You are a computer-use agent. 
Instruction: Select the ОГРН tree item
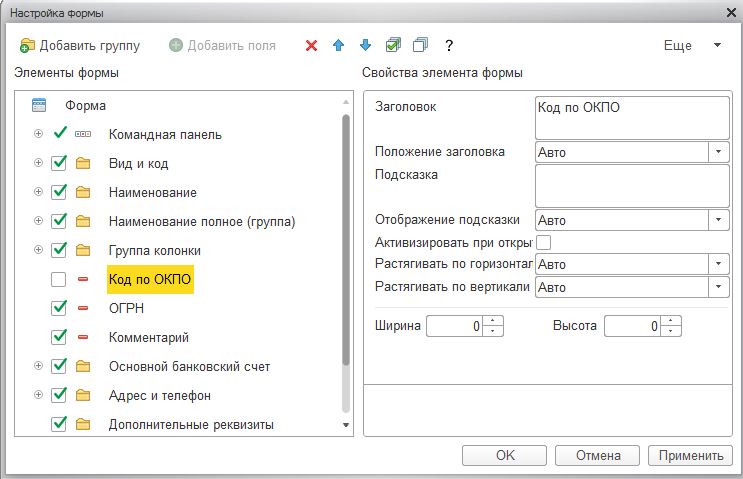[126, 308]
